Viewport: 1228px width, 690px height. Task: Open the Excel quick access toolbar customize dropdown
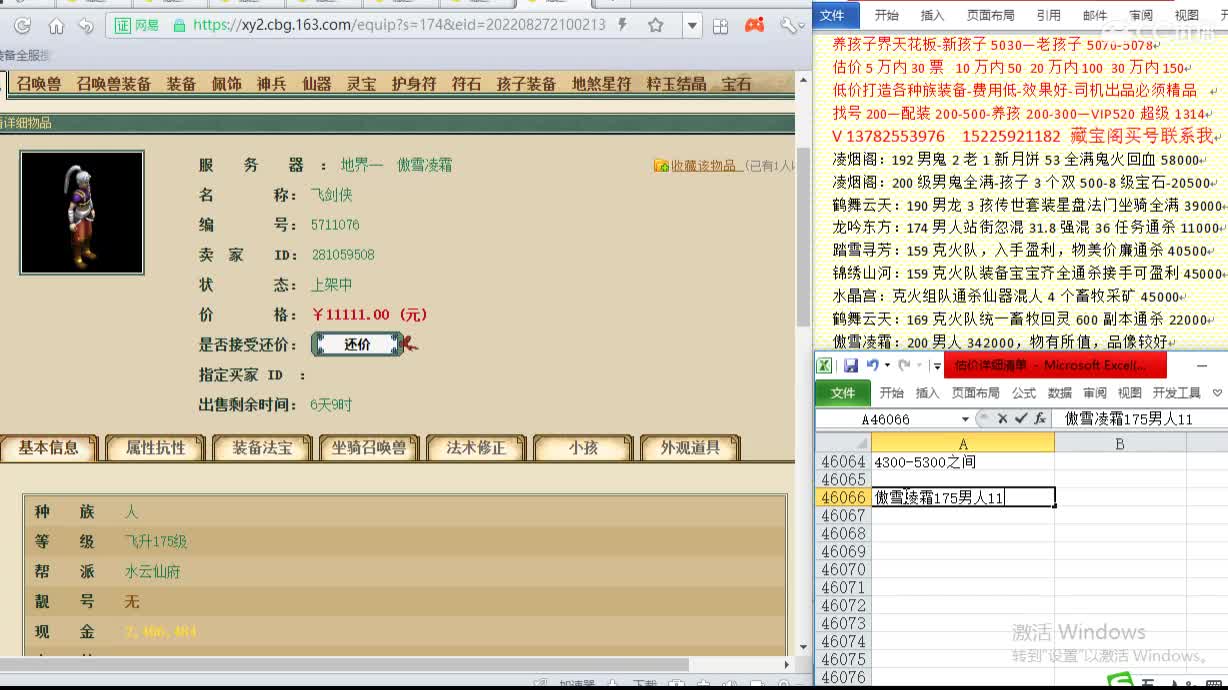click(936, 367)
